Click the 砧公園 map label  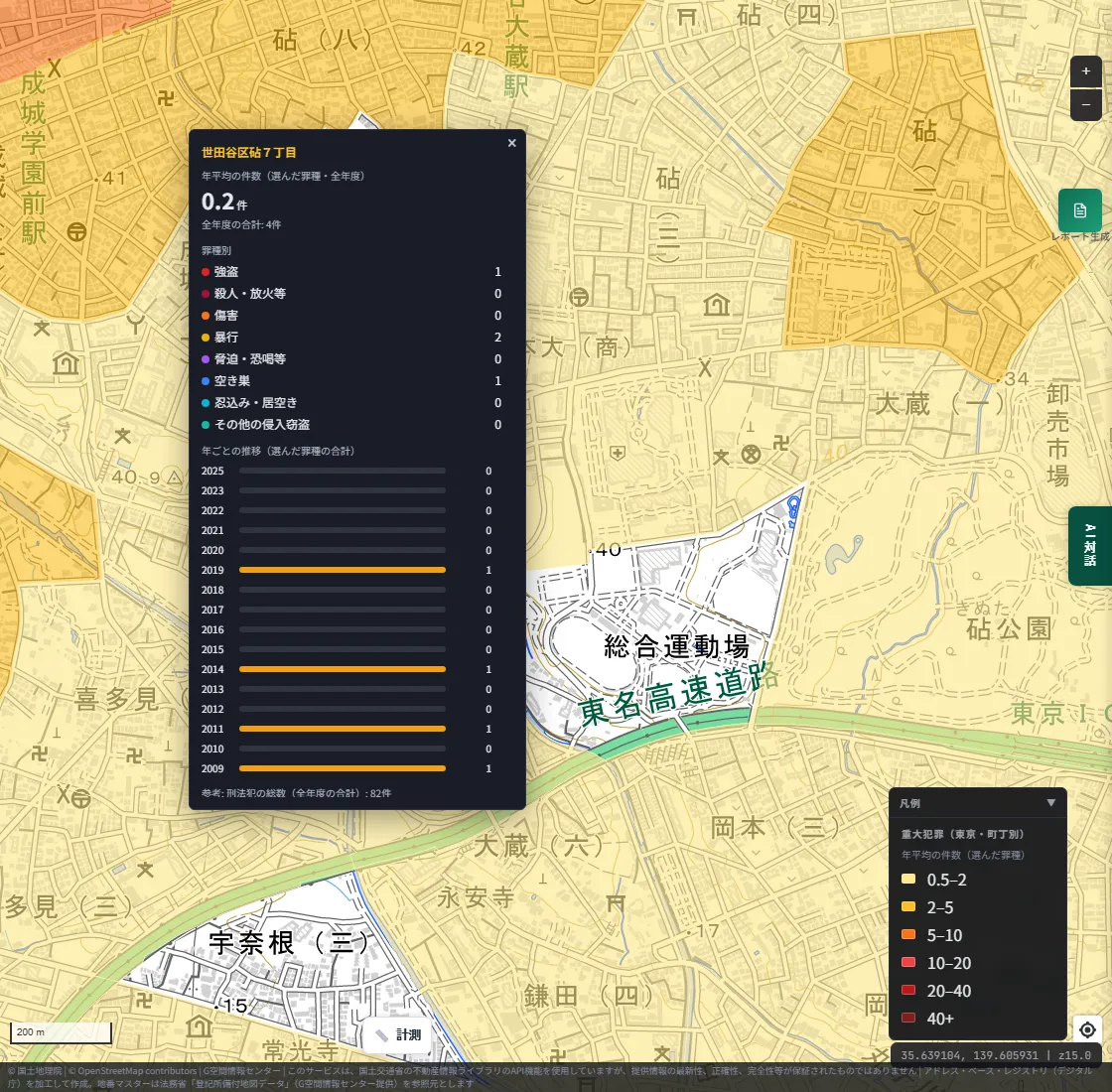click(x=1009, y=627)
